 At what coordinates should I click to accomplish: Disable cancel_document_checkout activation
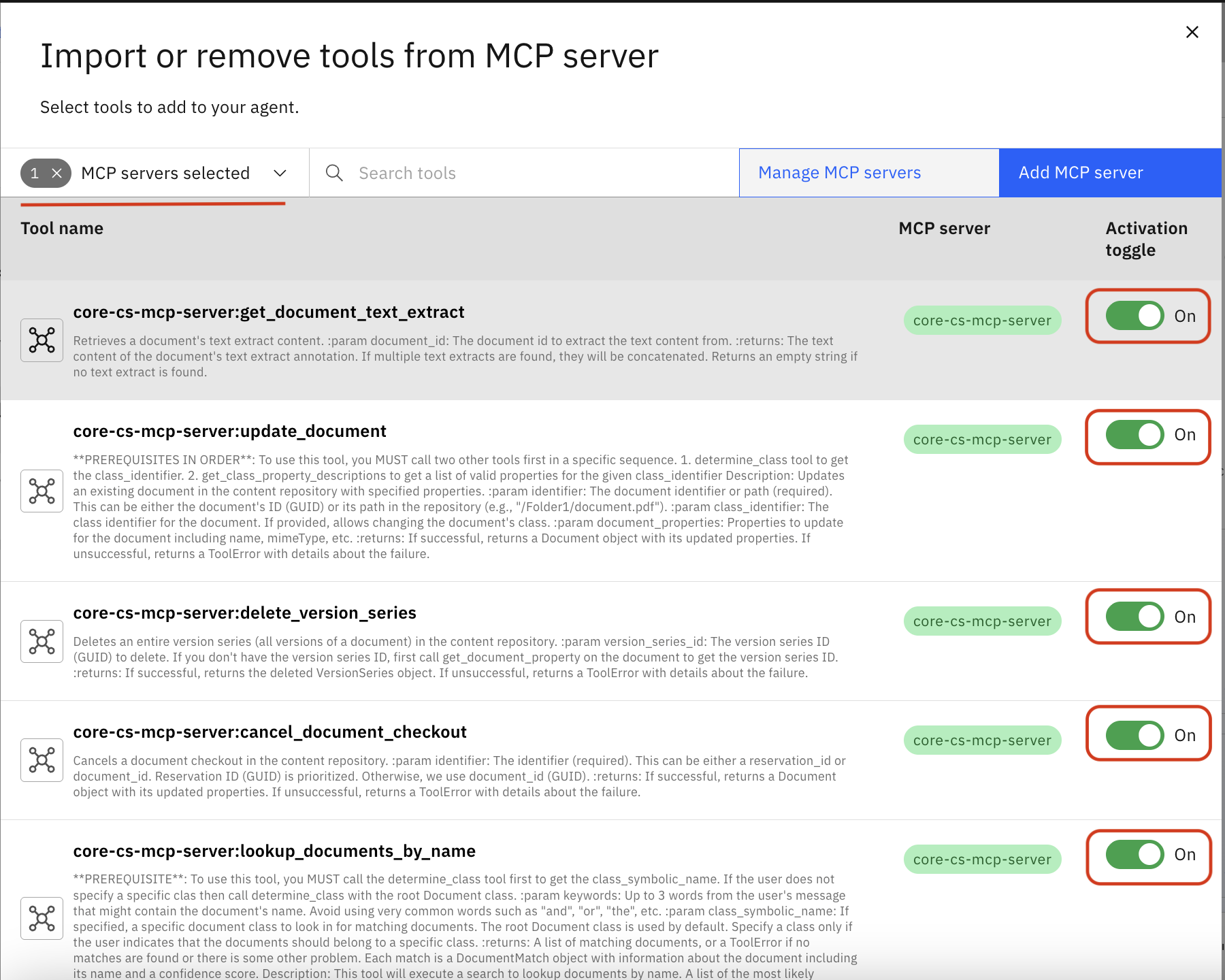tap(1134, 735)
